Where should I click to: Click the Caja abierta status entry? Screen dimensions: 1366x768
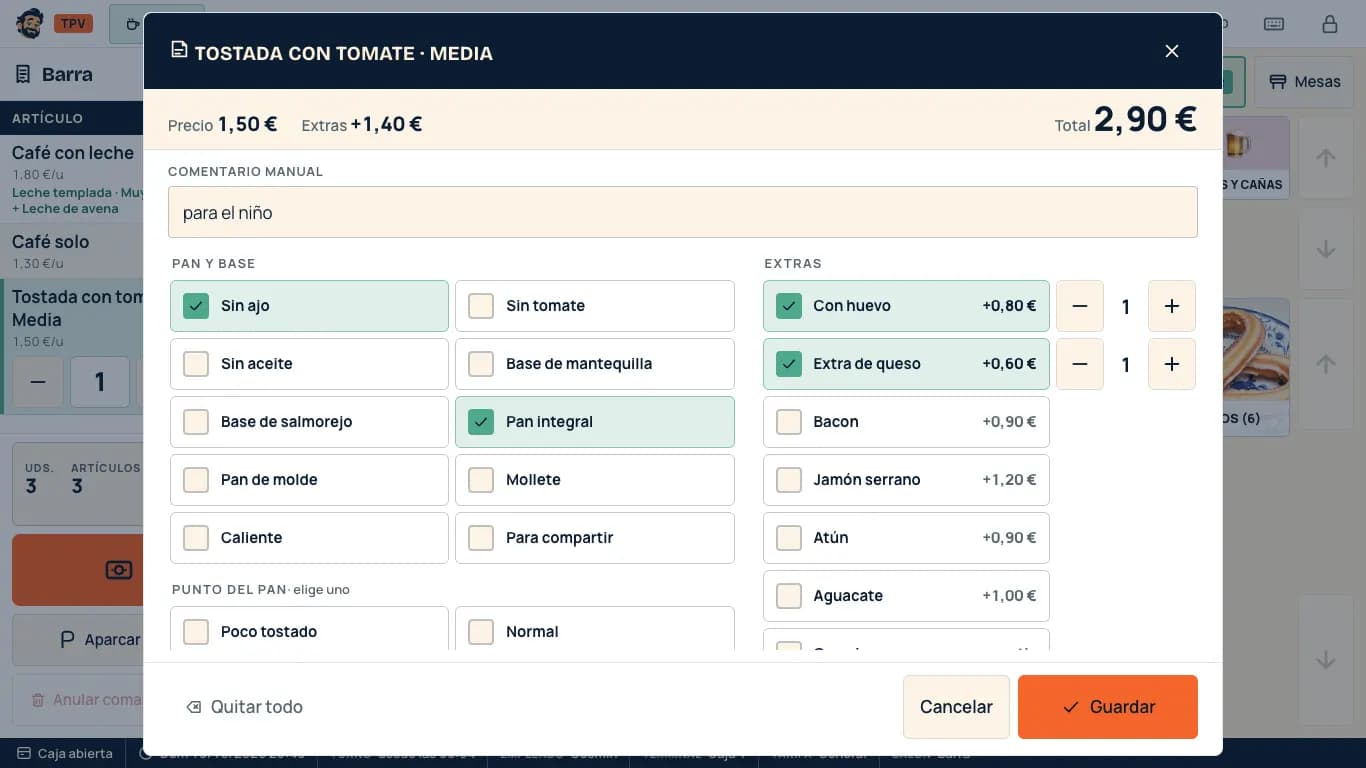tap(64, 753)
